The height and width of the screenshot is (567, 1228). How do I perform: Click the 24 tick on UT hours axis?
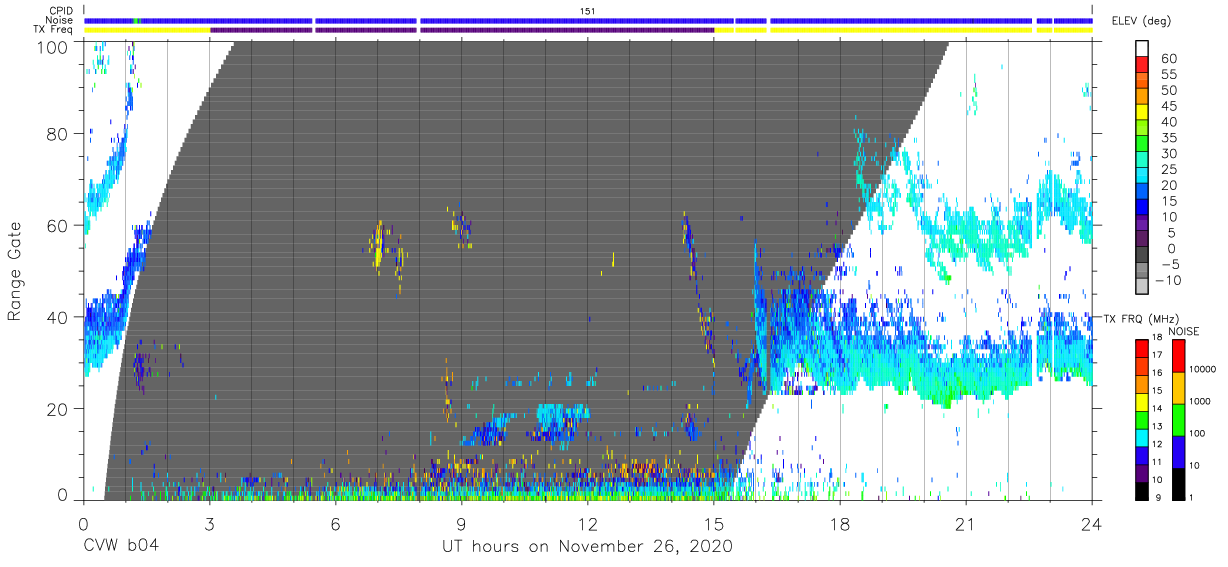click(x=1092, y=524)
